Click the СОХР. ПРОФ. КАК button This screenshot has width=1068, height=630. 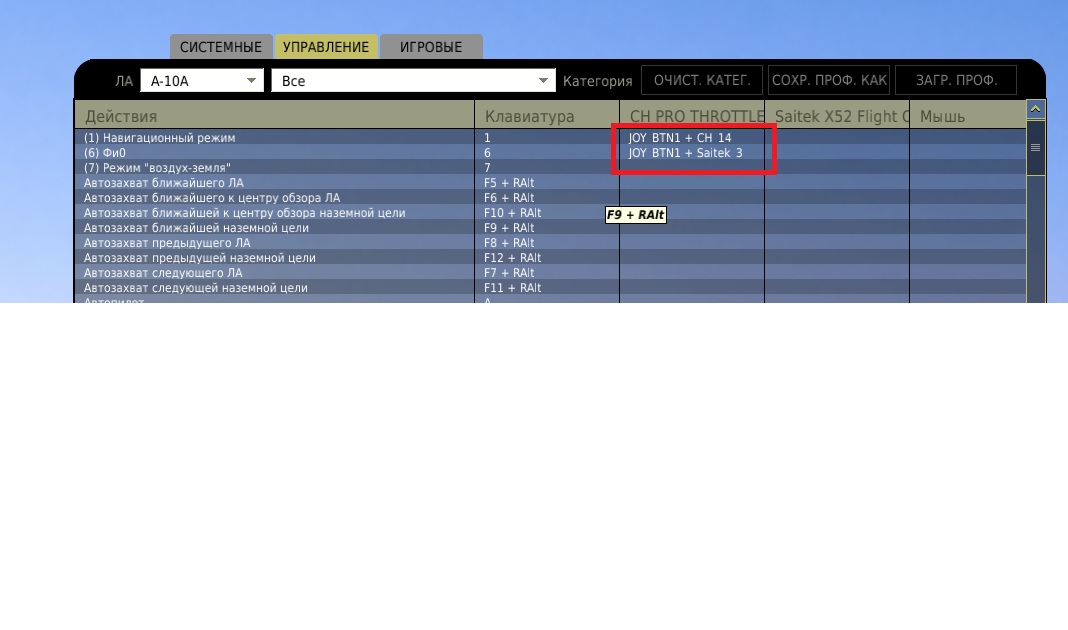[x=829, y=80]
